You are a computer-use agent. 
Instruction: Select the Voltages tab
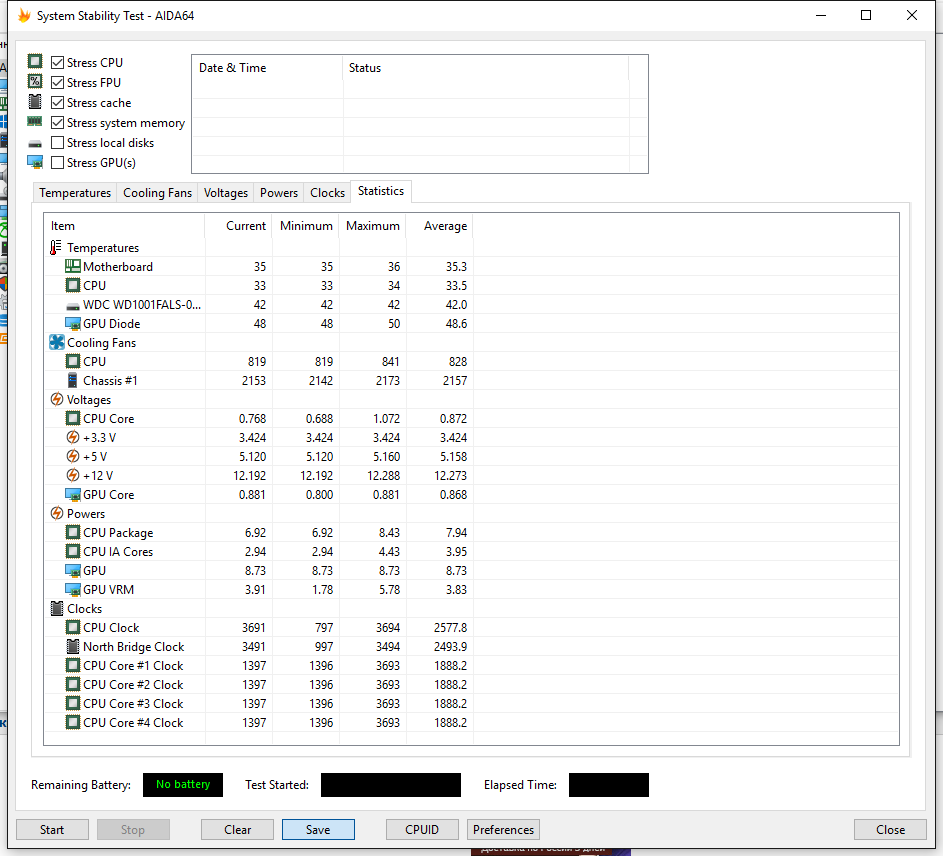click(x=226, y=192)
